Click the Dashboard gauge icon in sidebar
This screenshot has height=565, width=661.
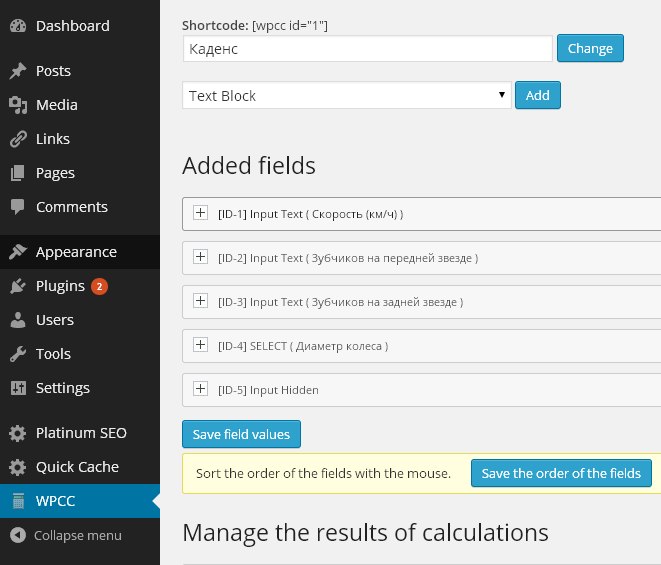(x=17, y=26)
